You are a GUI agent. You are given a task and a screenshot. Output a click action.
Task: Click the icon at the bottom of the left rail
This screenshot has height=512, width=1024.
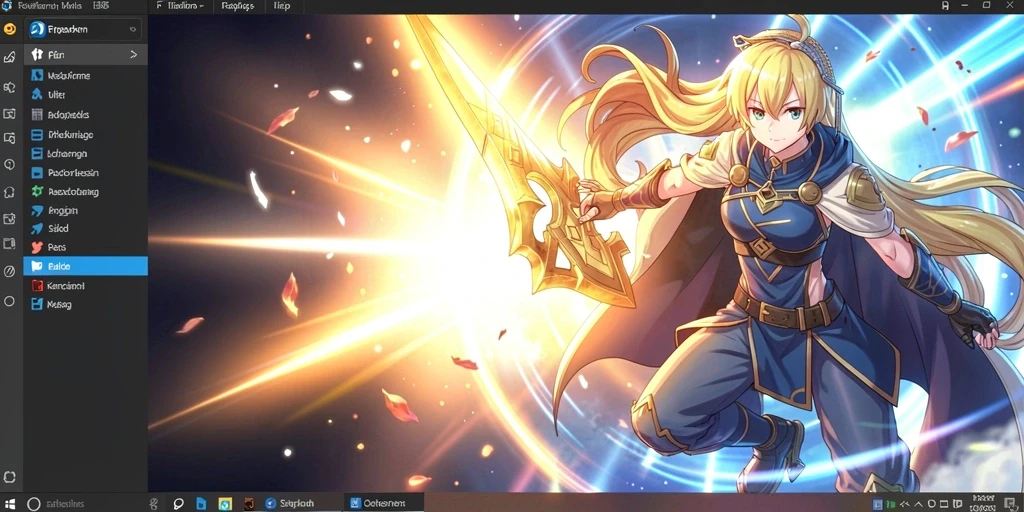coord(9,477)
